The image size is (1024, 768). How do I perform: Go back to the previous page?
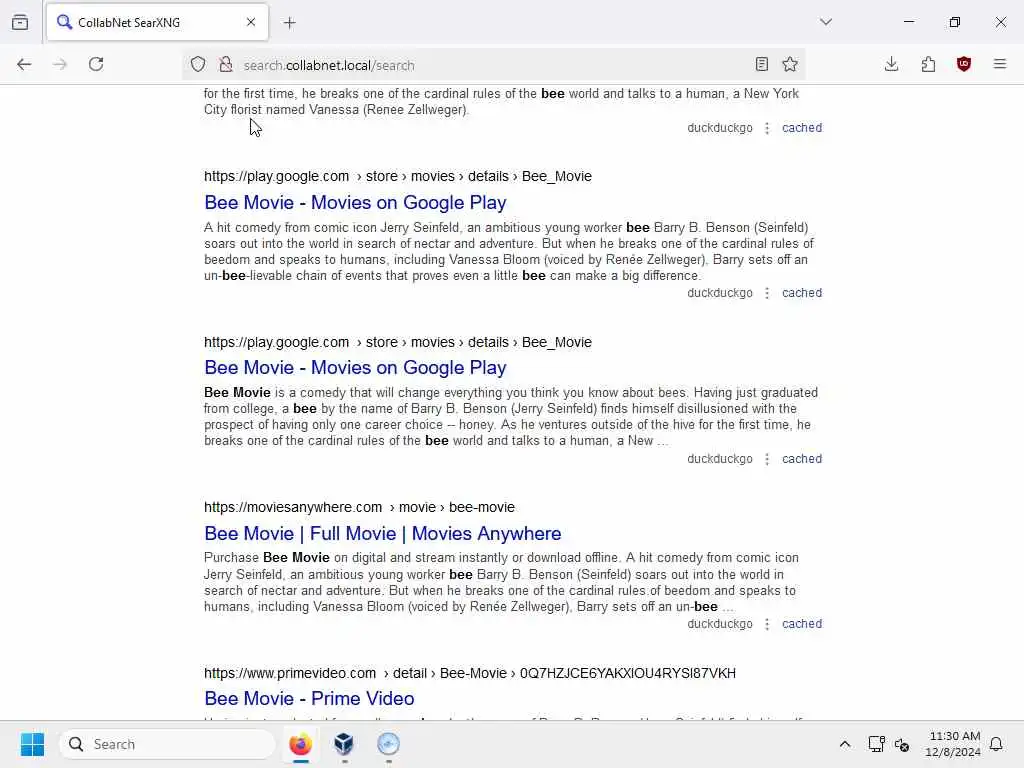[24, 64]
